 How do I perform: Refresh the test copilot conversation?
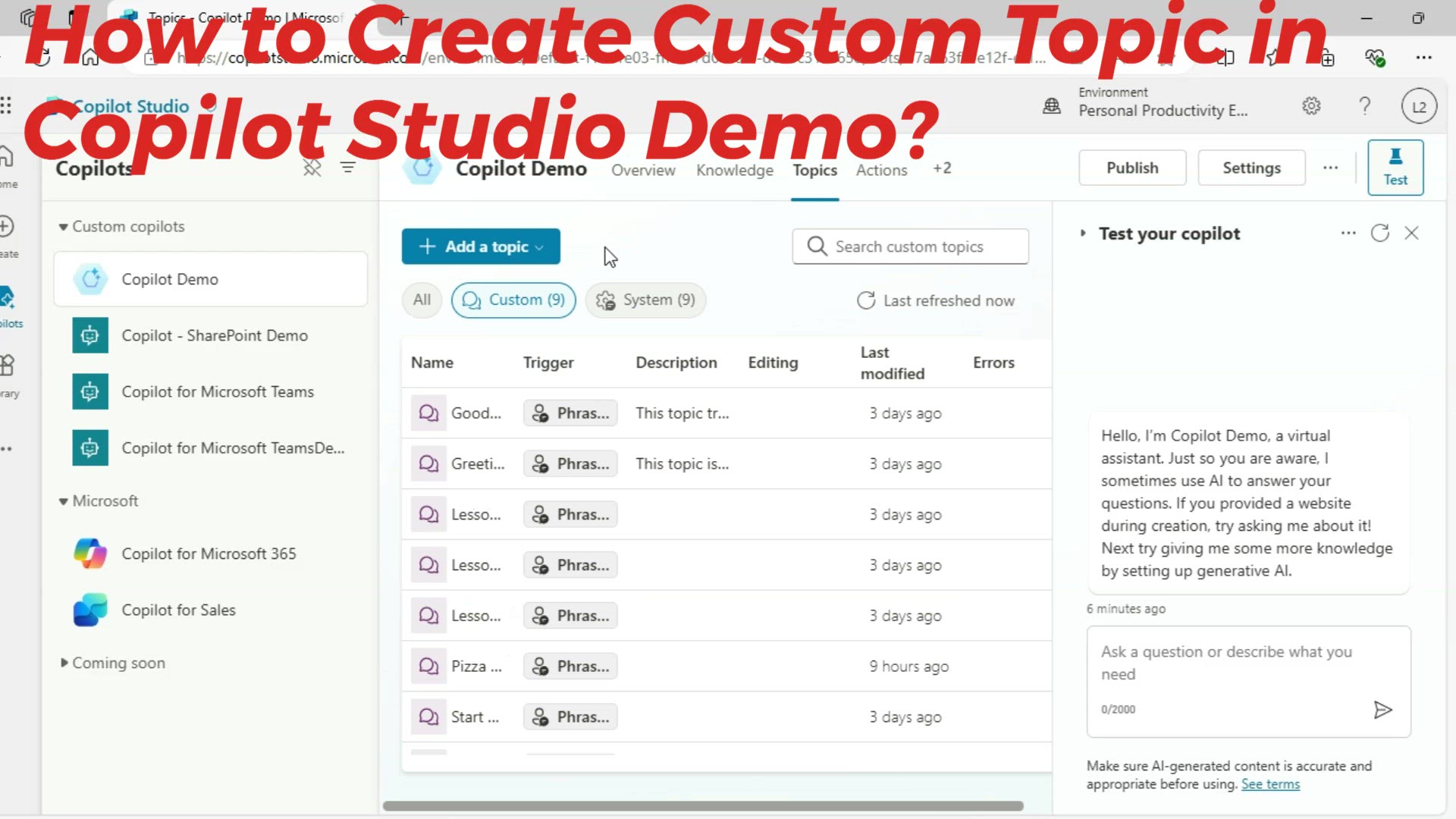[1380, 233]
